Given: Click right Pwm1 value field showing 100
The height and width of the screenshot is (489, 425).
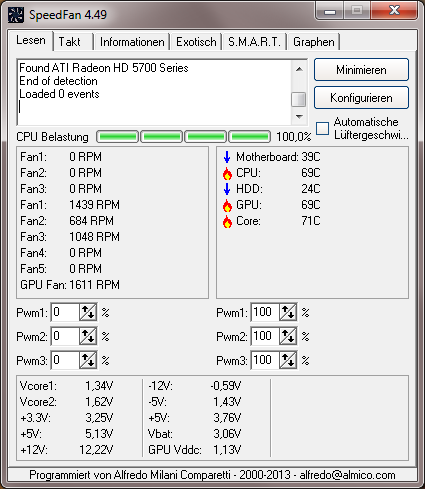Looking at the screenshot, I should pos(265,312).
